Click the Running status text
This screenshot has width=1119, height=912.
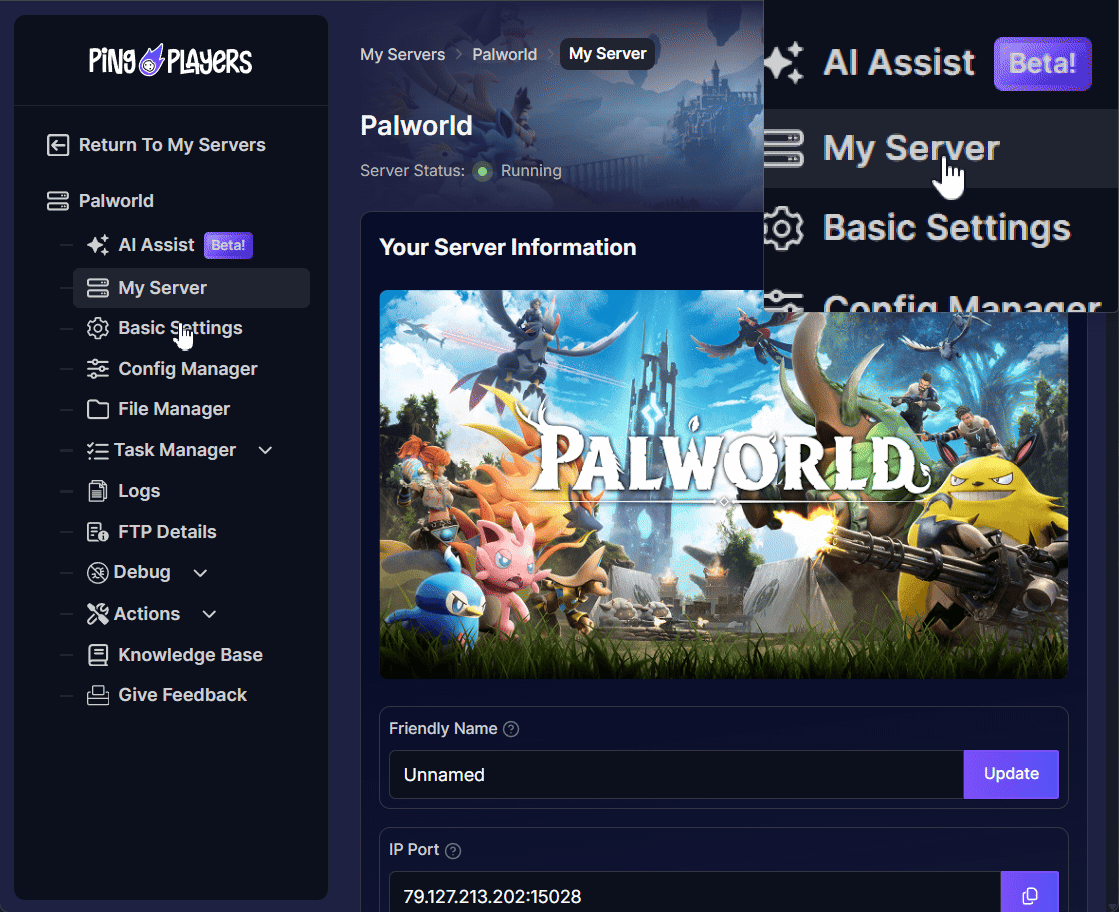tap(531, 171)
